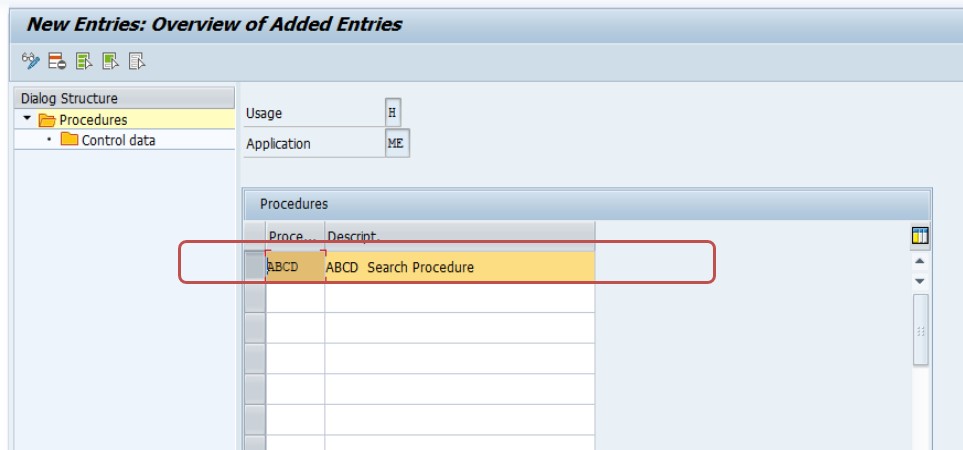Click the Proce... column header
Screen dimensions: 963x450
click(x=295, y=236)
